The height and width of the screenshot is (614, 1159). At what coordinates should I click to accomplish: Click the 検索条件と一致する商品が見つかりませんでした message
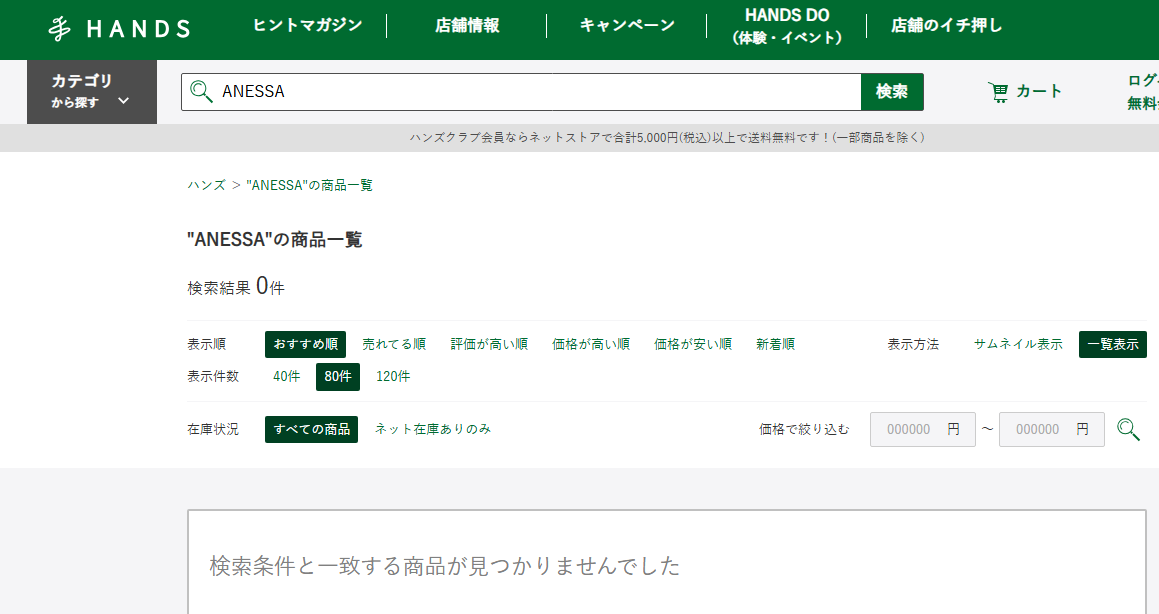point(444,566)
